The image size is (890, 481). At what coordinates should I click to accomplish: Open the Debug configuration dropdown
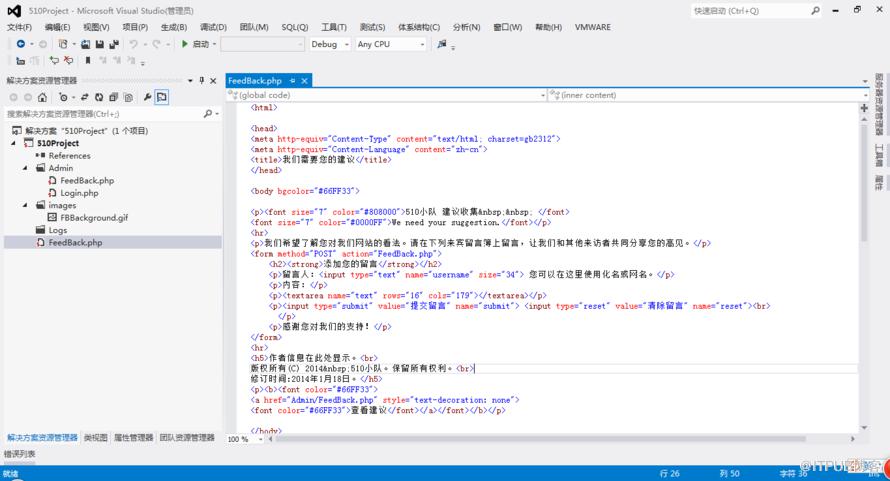click(346, 44)
